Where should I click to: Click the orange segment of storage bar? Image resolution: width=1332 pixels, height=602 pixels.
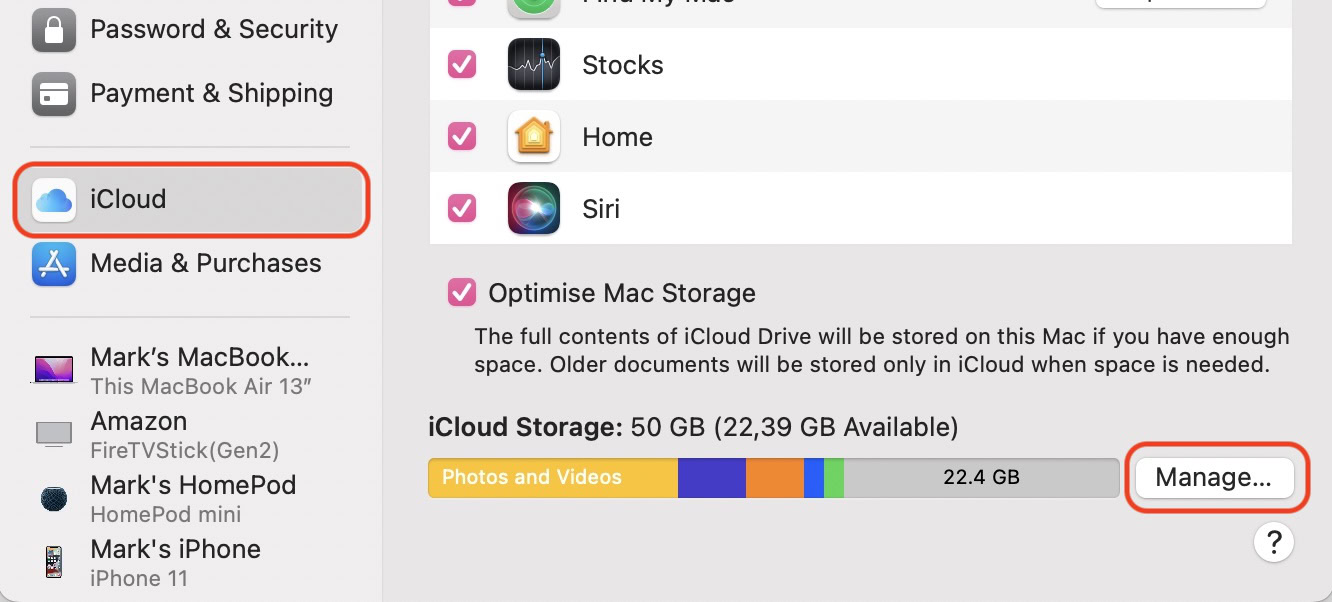[x=774, y=478]
